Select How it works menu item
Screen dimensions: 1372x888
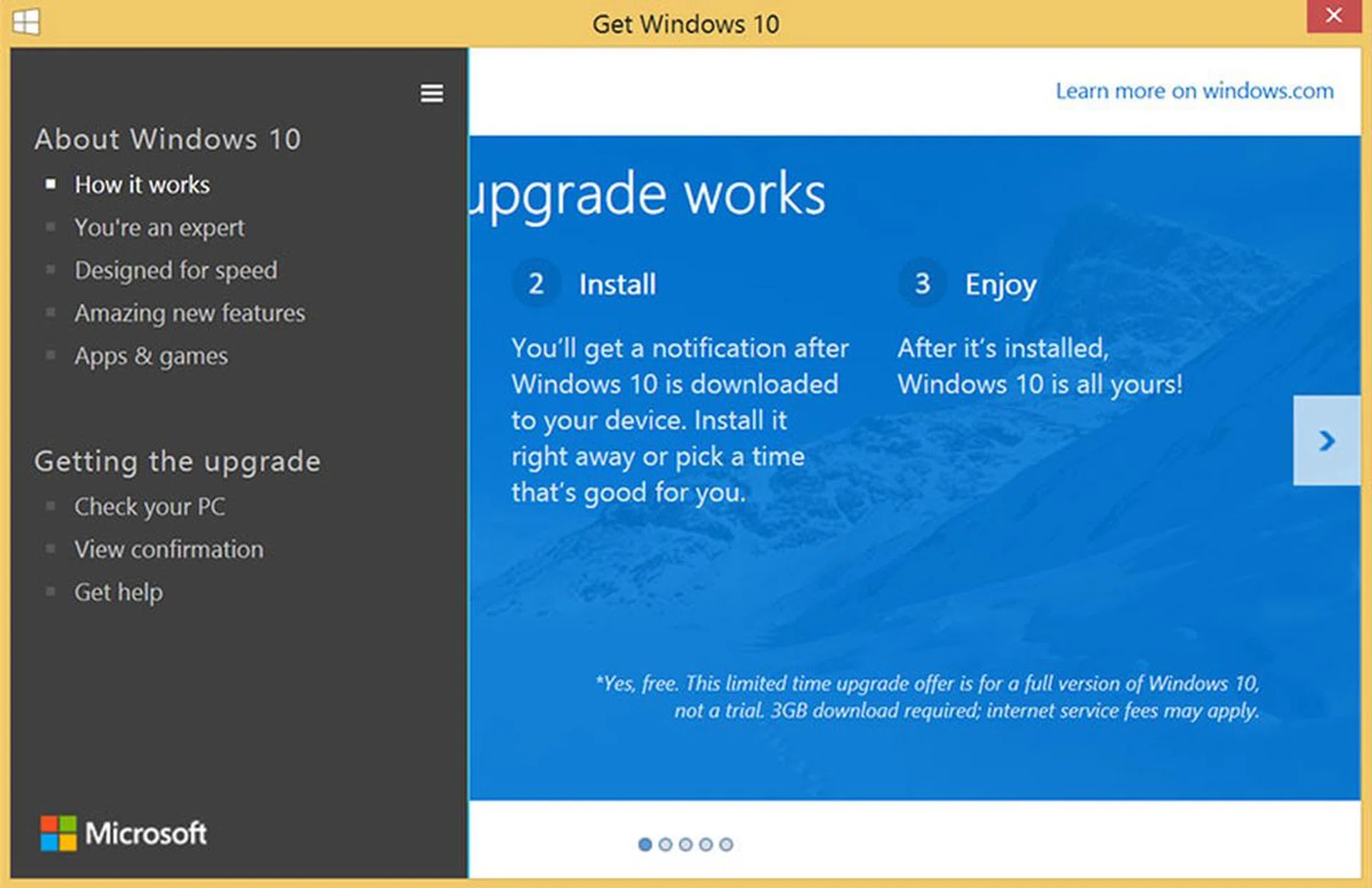pos(142,185)
